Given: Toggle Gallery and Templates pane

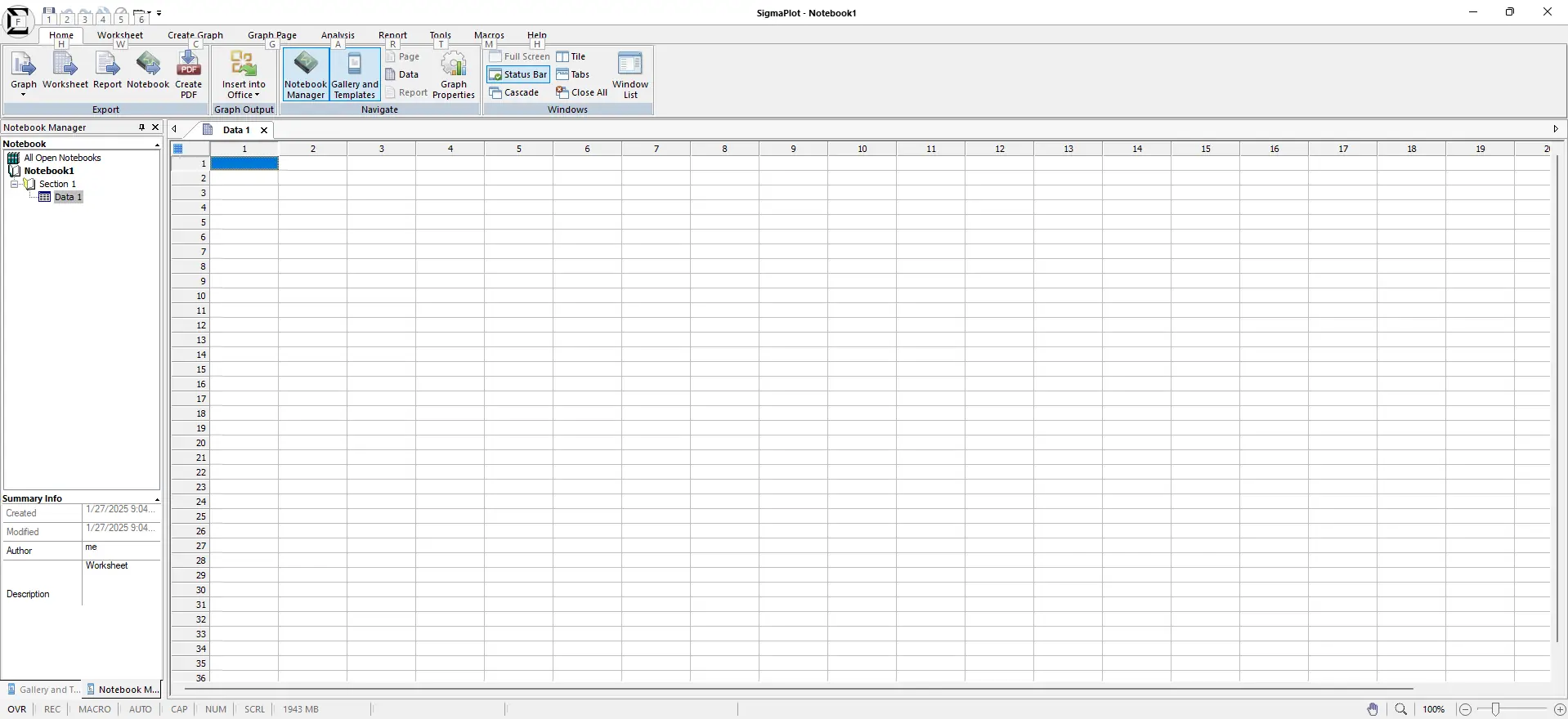Looking at the screenshot, I should click(x=355, y=74).
